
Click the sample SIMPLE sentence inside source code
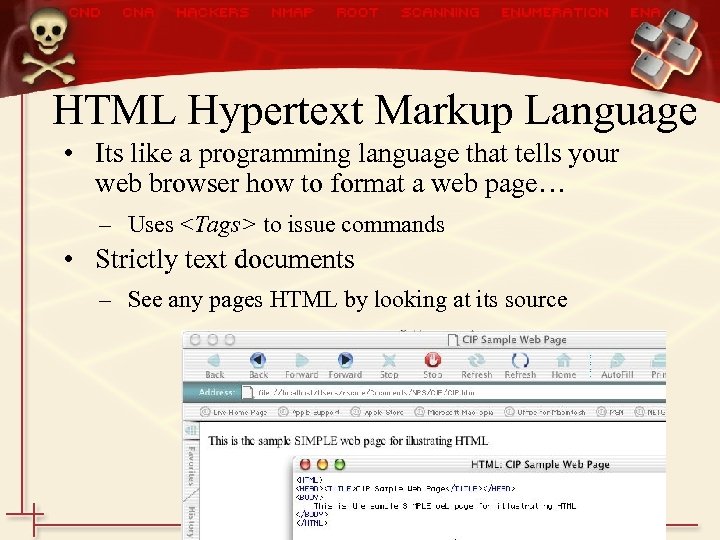(444, 506)
